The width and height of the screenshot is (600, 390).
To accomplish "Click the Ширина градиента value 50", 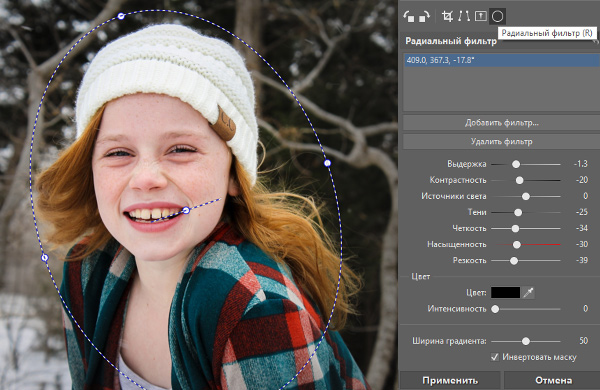I will click(x=584, y=341).
